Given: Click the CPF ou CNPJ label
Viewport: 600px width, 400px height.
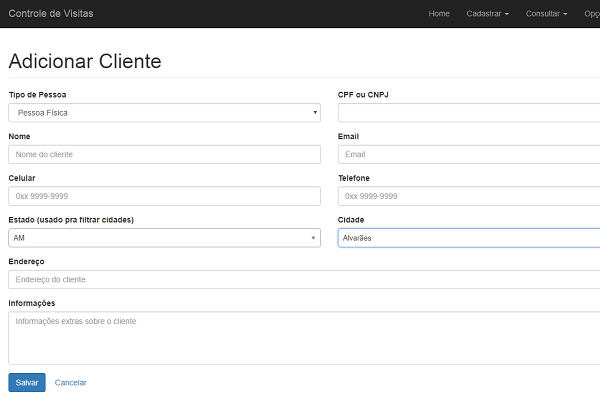Looking at the screenshot, I should pyautogui.click(x=363, y=95).
